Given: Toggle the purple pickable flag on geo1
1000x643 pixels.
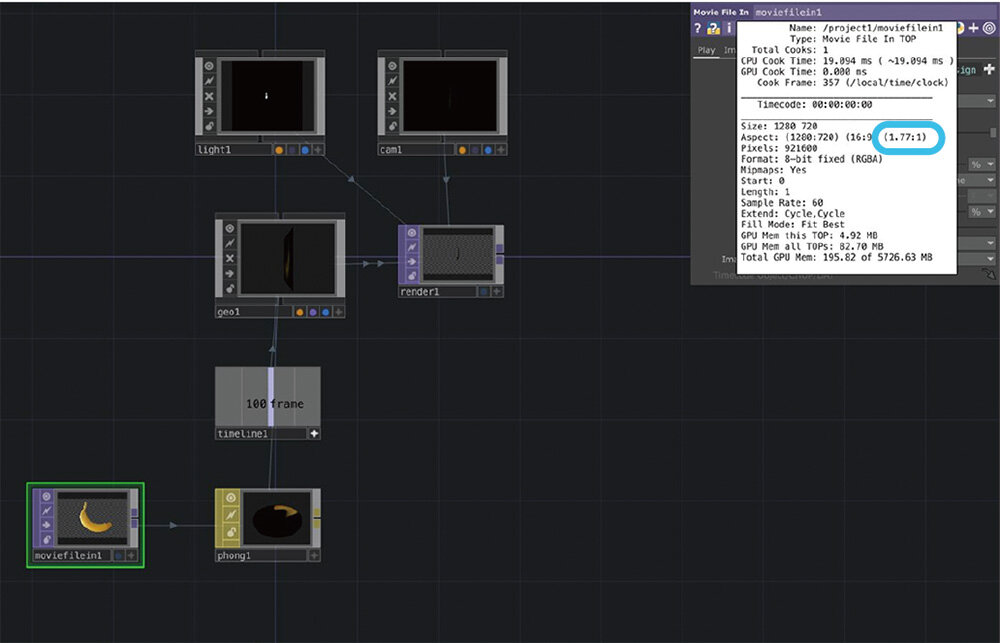Looking at the screenshot, I should pyautogui.click(x=313, y=312).
